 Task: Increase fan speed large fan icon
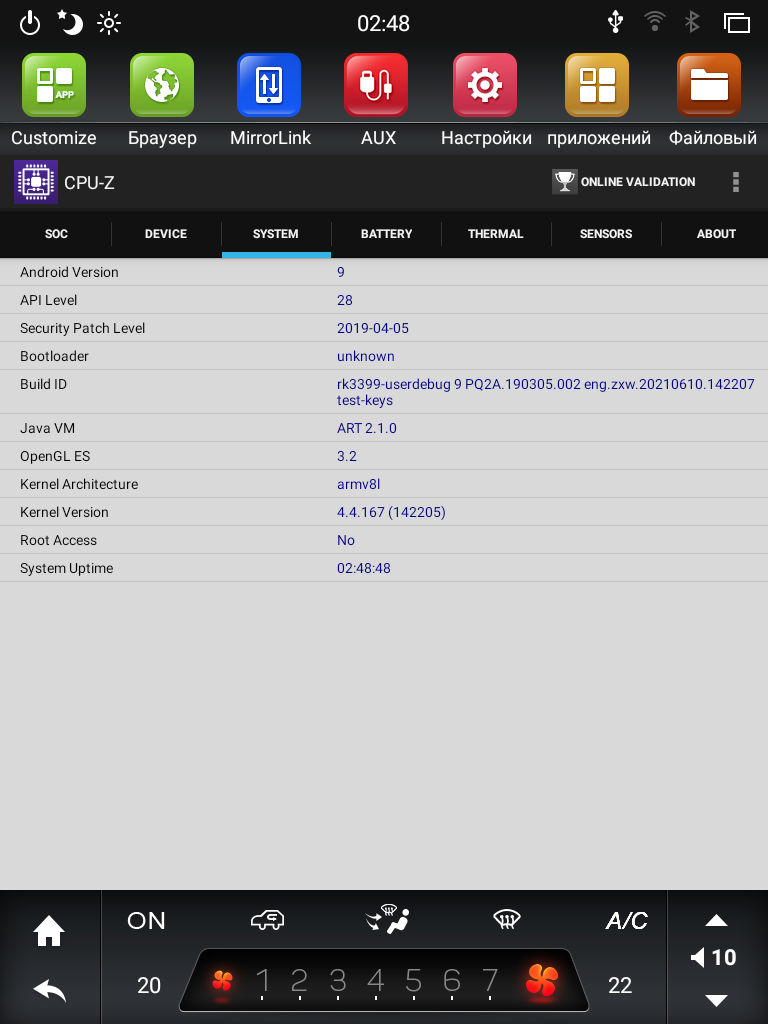pos(542,981)
